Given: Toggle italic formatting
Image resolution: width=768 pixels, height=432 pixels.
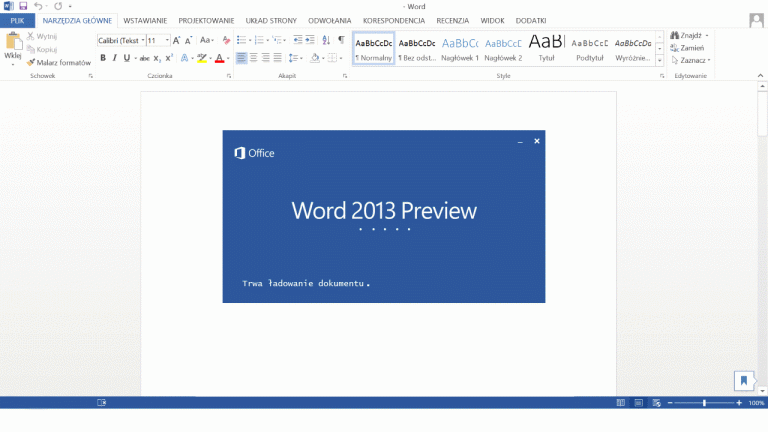Looking at the screenshot, I should (x=115, y=58).
